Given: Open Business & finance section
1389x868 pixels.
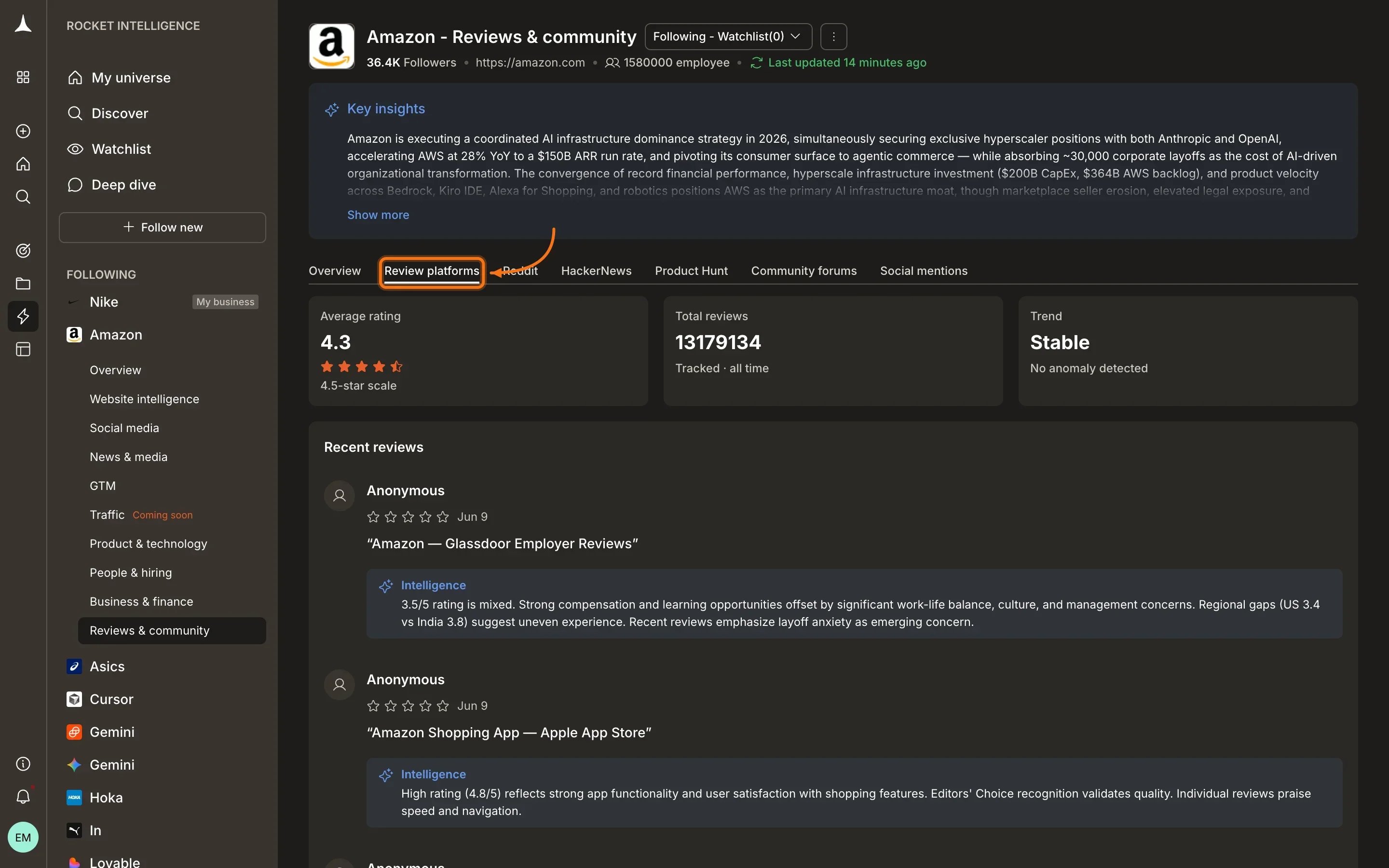Looking at the screenshot, I should coord(141,602).
